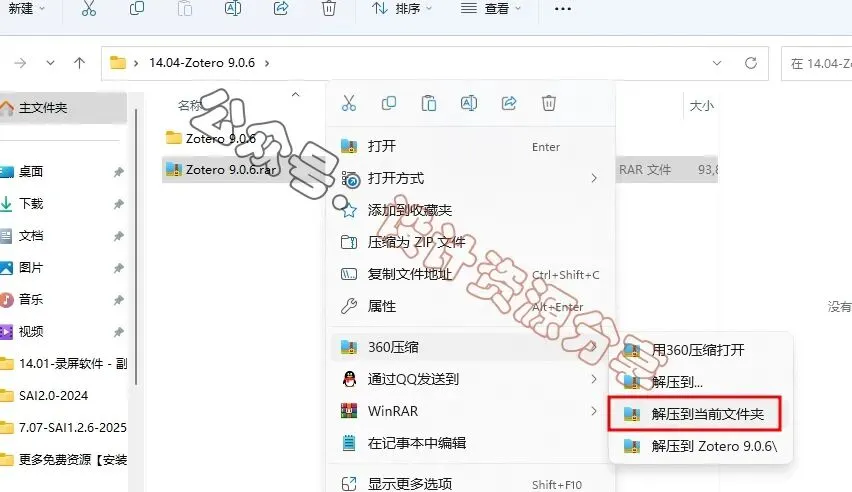Open the 360压缩 submenu entry
This screenshot has height=492, width=852.
click(x=471, y=347)
